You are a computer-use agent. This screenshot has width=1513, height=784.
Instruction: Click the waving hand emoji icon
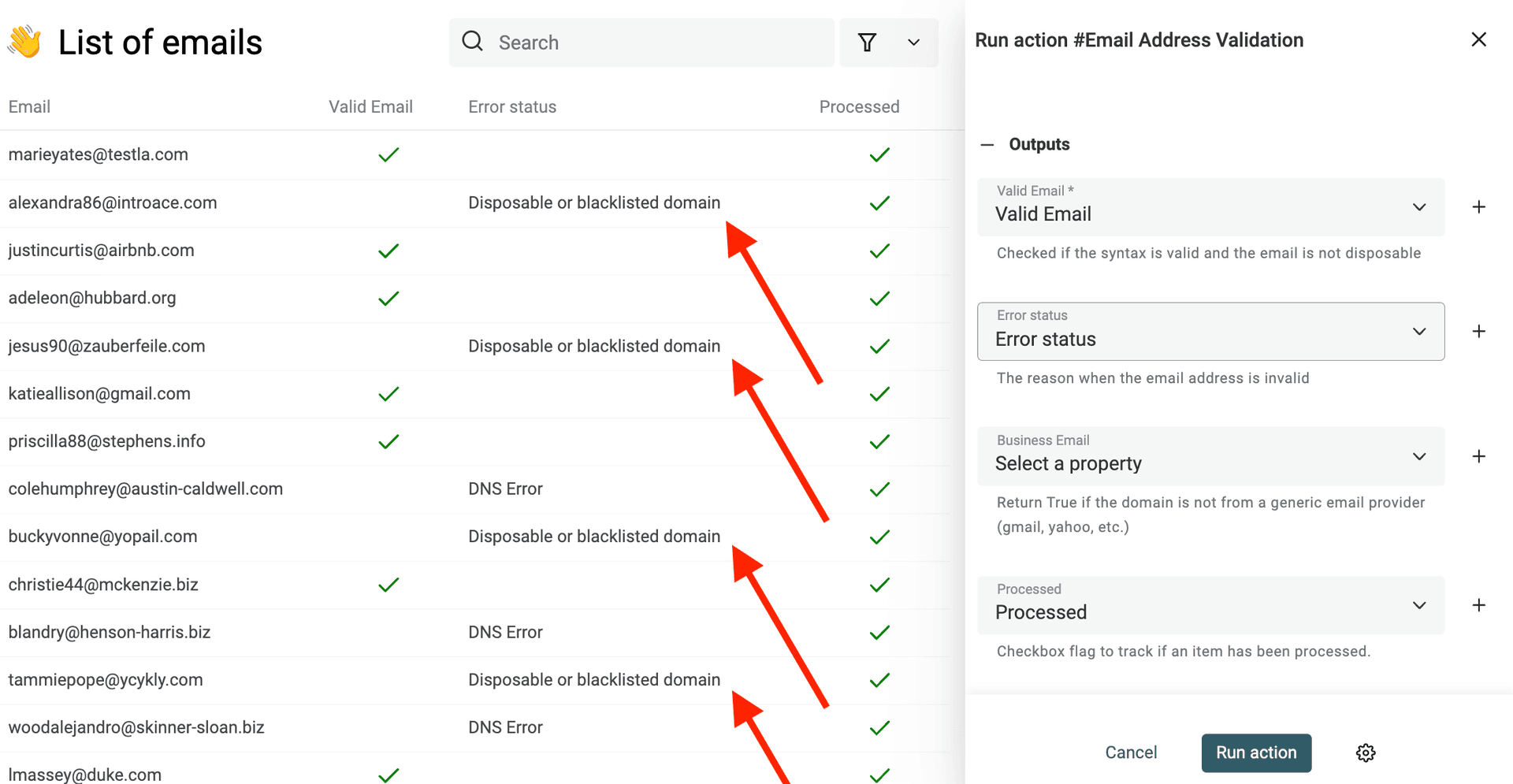[x=25, y=42]
